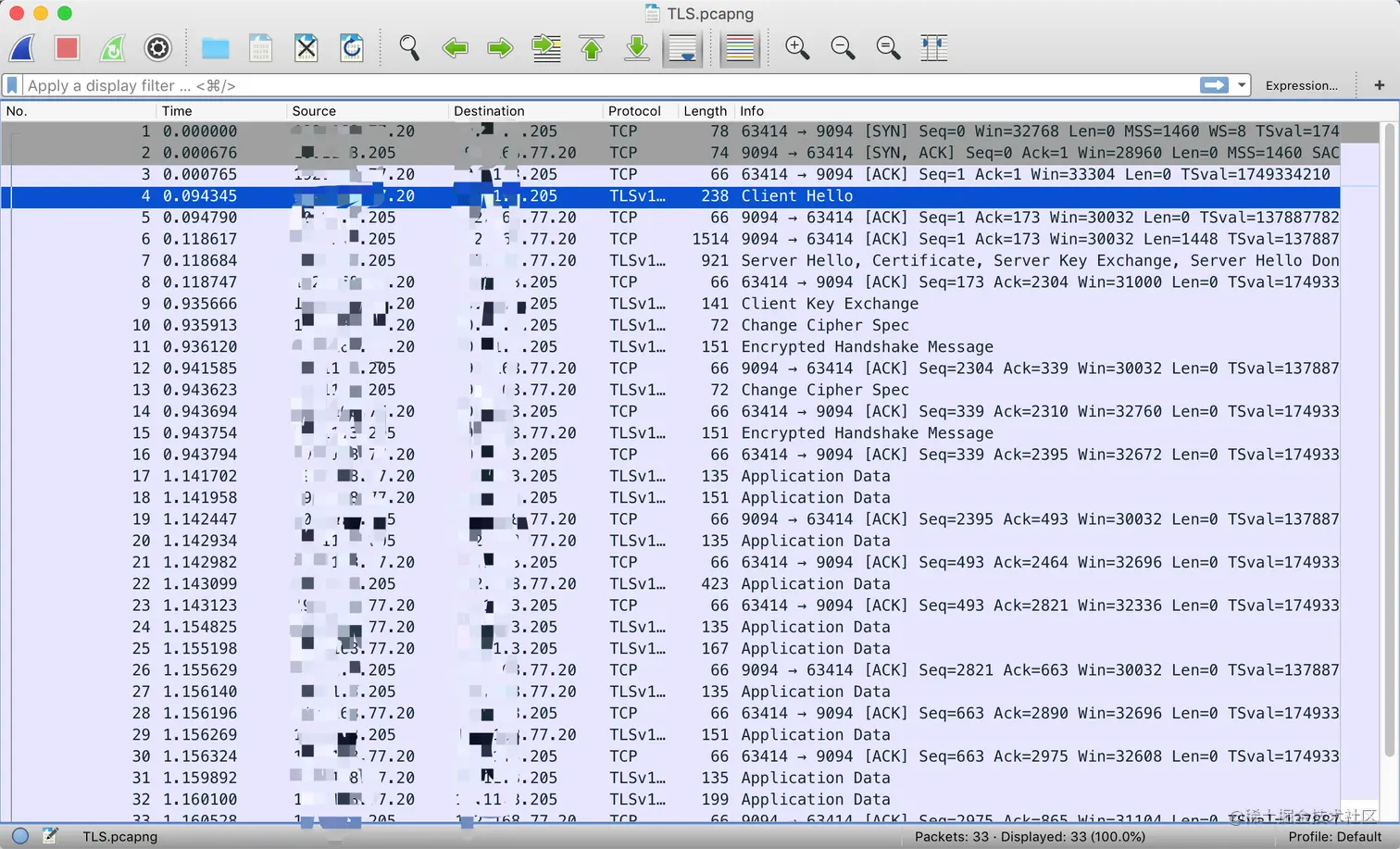This screenshot has height=849, width=1400.
Task: Open capture options with the gear icon
Action: pos(157,47)
